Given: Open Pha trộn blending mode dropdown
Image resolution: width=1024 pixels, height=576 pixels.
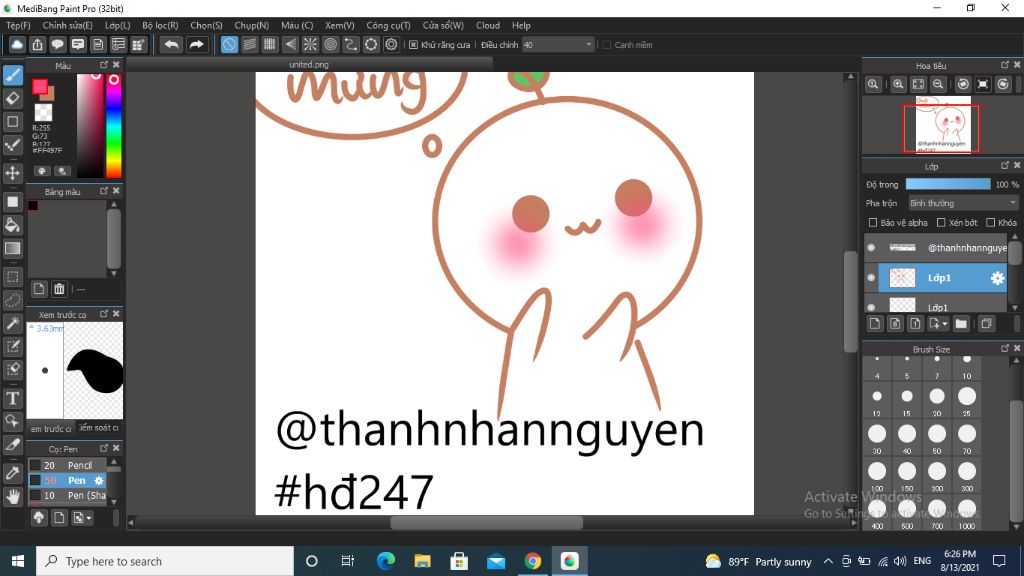Looking at the screenshot, I should 963,203.
